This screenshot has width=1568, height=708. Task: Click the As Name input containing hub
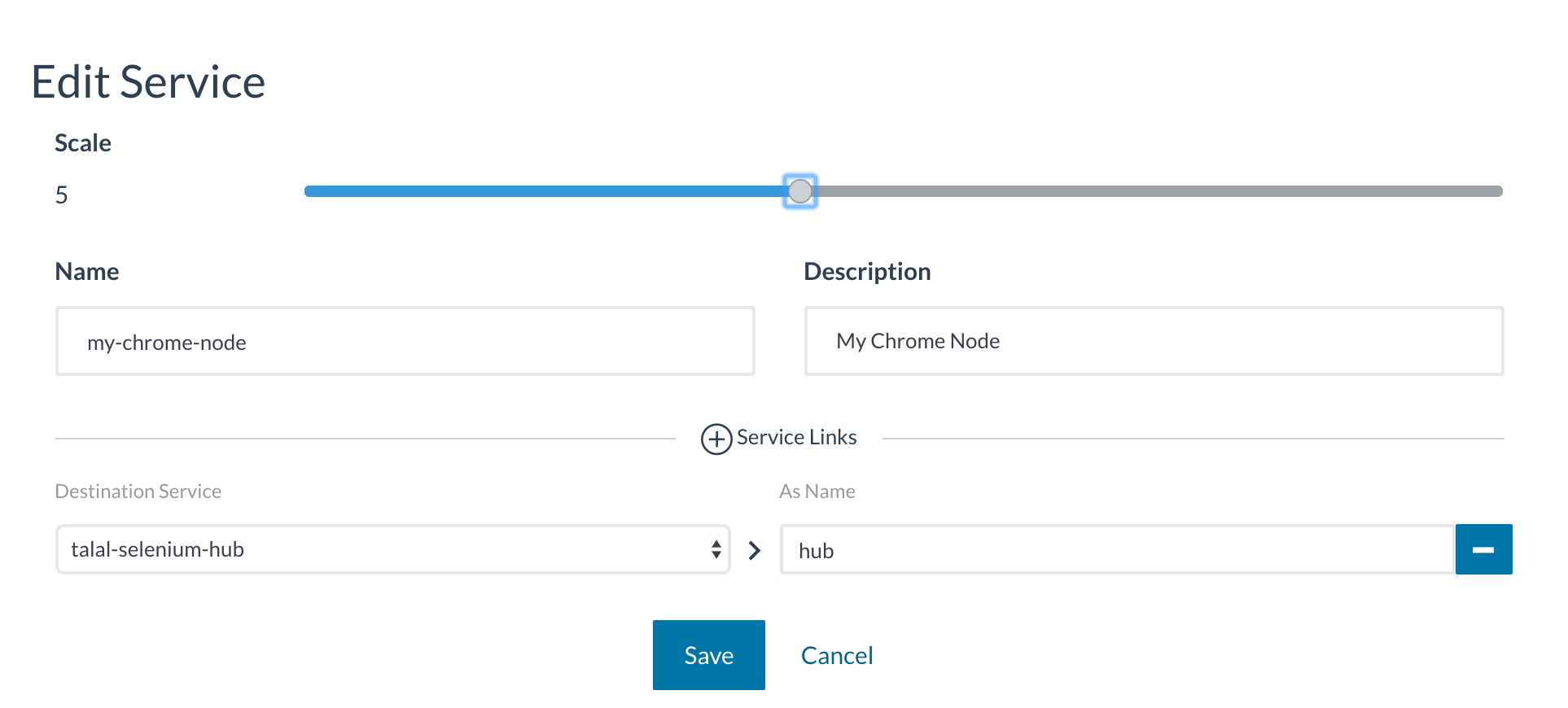[x=1116, y=551]
